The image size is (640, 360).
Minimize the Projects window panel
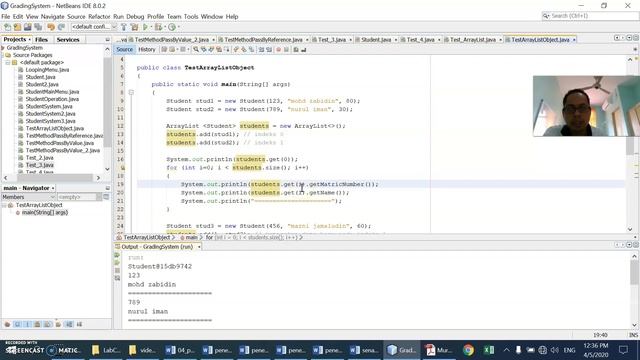(x=107, y=40)
